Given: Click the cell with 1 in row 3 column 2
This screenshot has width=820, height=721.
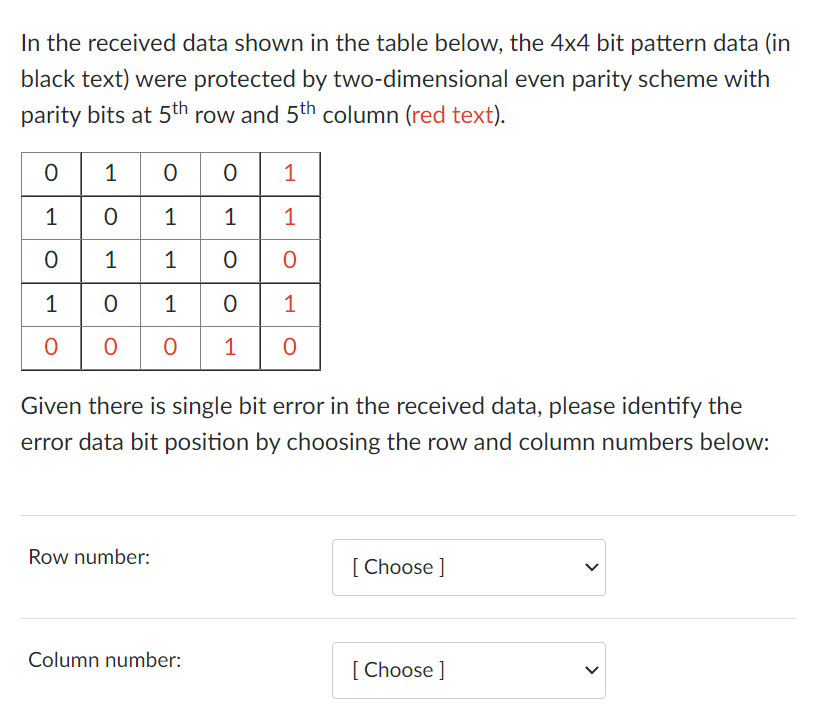Looking at the screenshot, I should 110,261.
